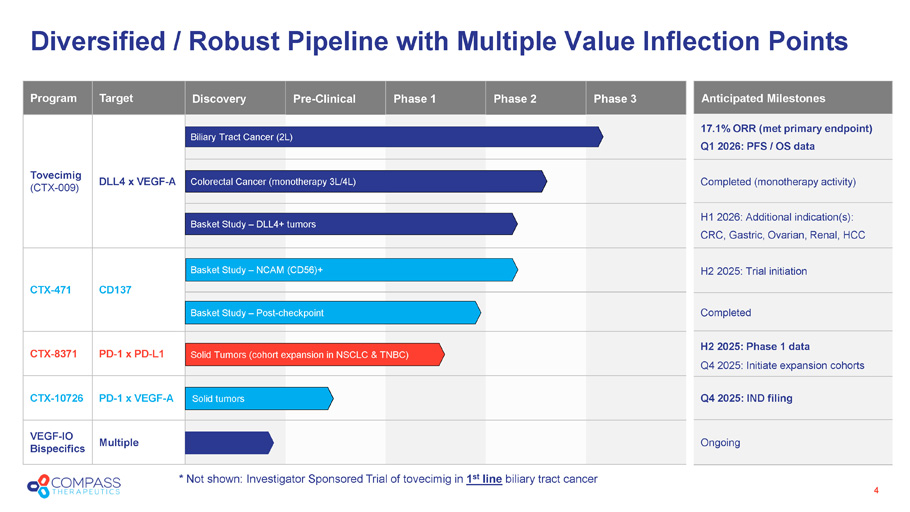The image size is (910, 512).
Task: Click the Compass Therapeutics logo
Action: click(x=75, y=487)
